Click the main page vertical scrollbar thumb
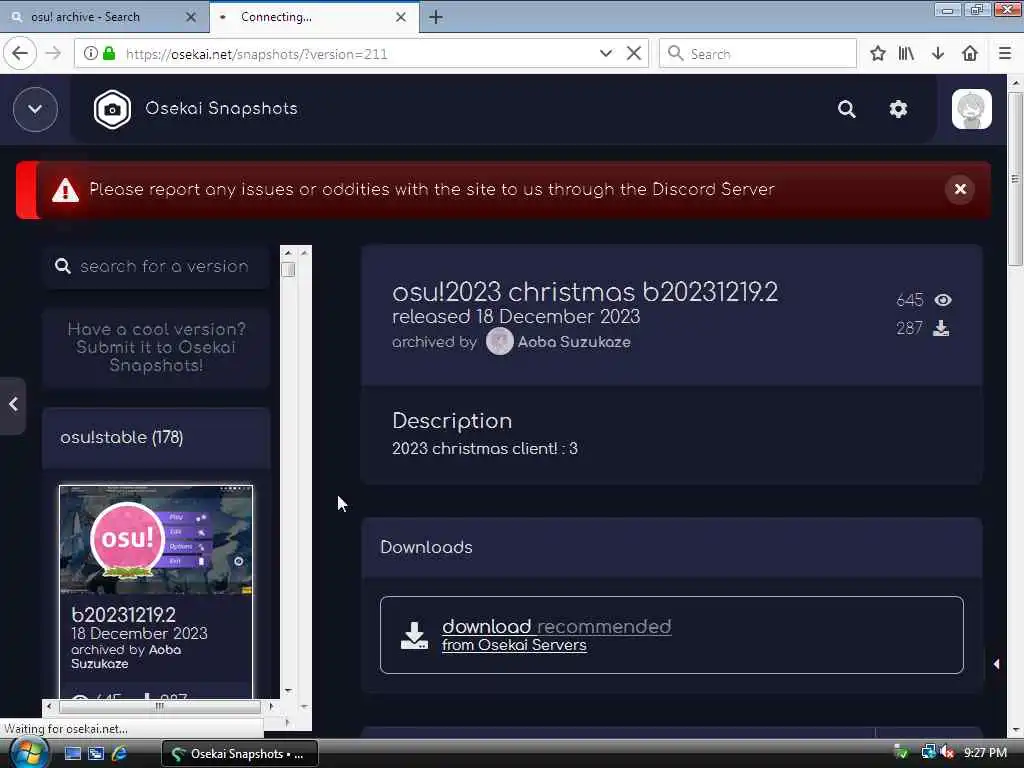 pos(1014,179)
